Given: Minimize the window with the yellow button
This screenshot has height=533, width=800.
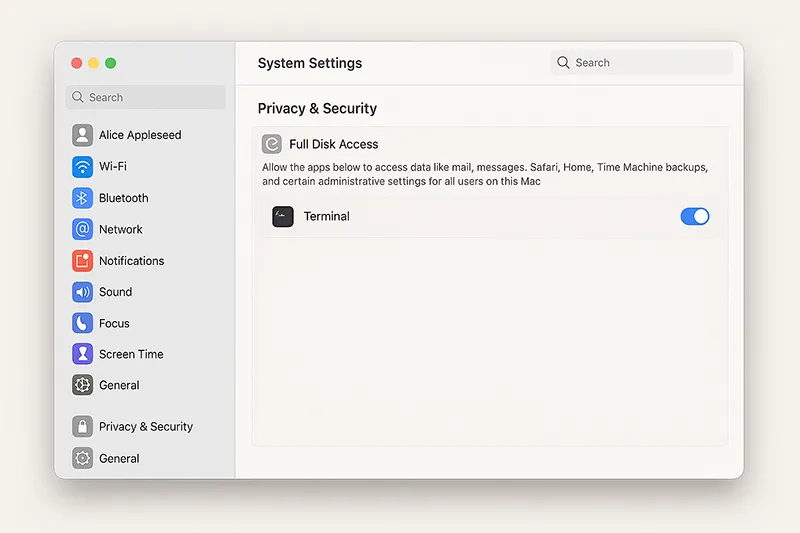Looking at the screenshot, I should pyautogui.click(x=94, y=63).
